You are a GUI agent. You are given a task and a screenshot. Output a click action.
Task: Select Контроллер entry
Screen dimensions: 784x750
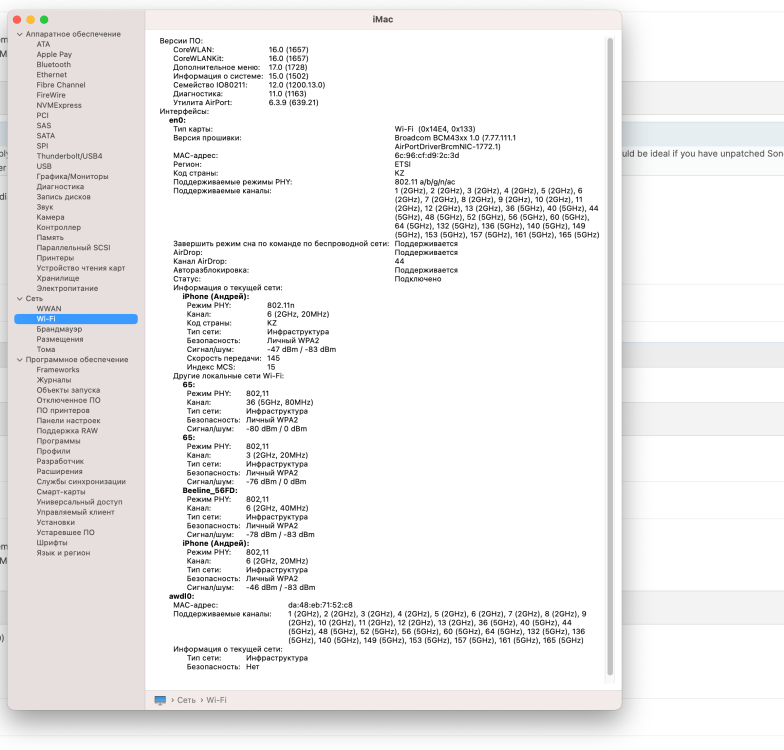click(x=58, y=228)
